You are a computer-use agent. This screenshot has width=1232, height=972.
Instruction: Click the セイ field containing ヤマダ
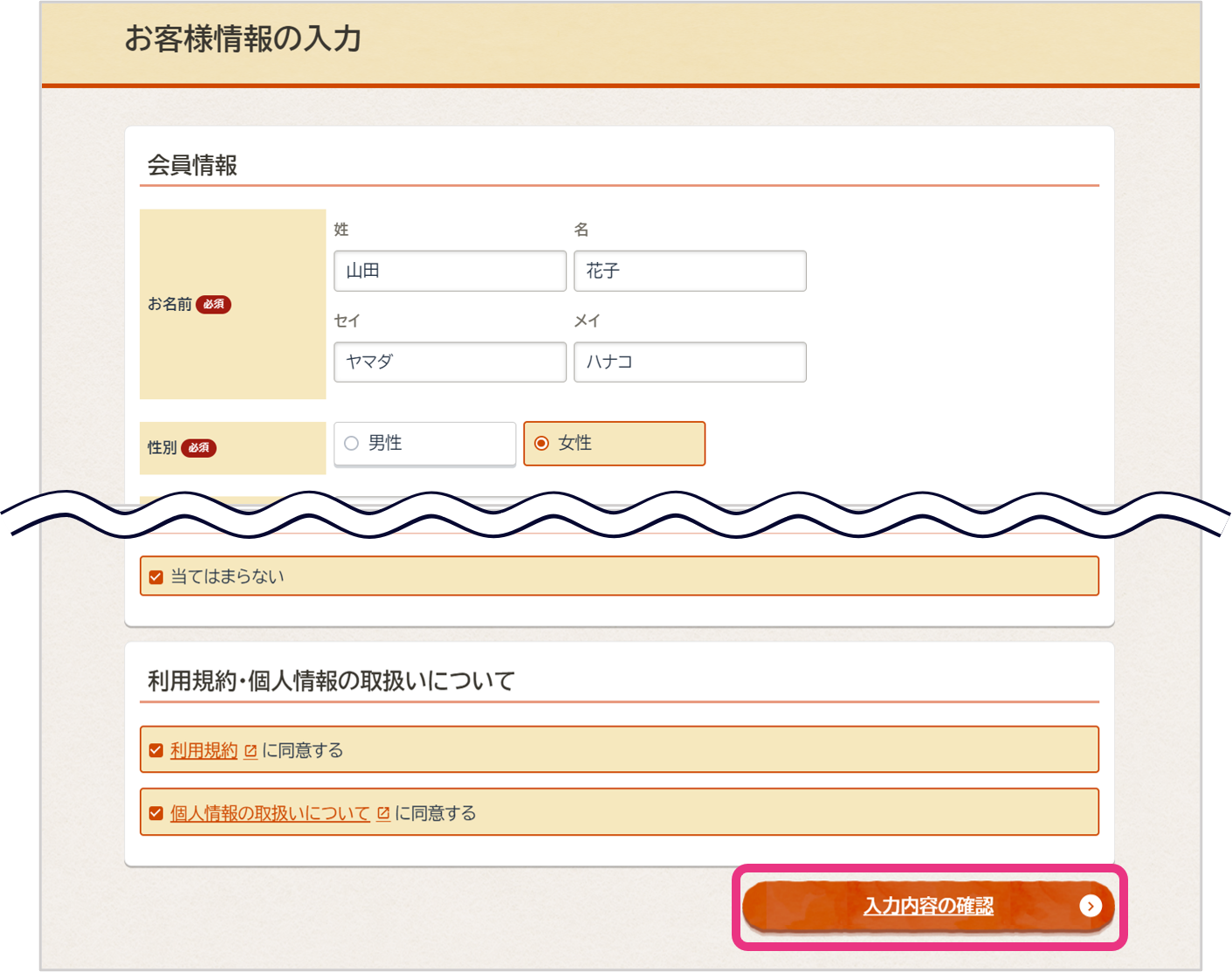pos(450,362)
